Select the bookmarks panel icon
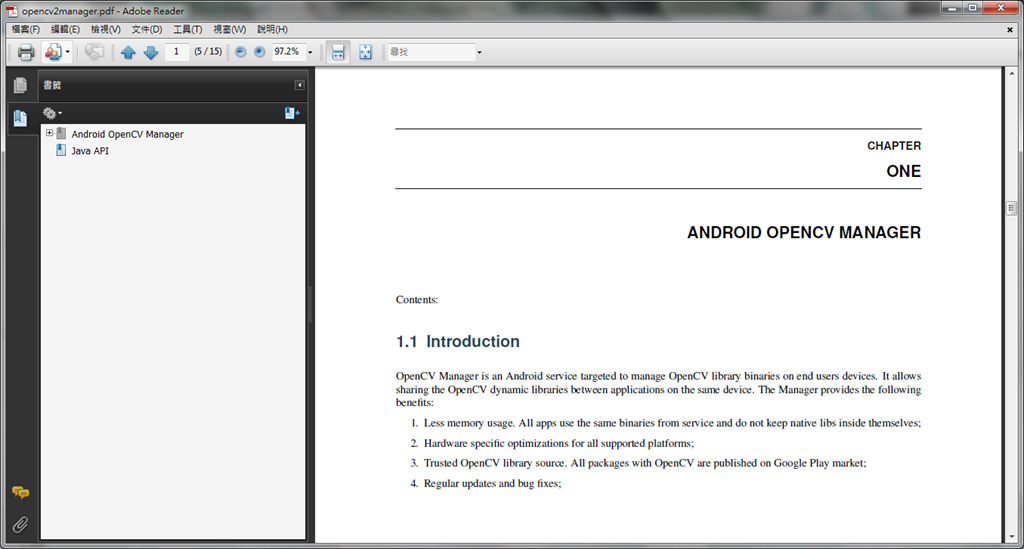Screen dimensions: 1024x549 [x=20, y=118]
